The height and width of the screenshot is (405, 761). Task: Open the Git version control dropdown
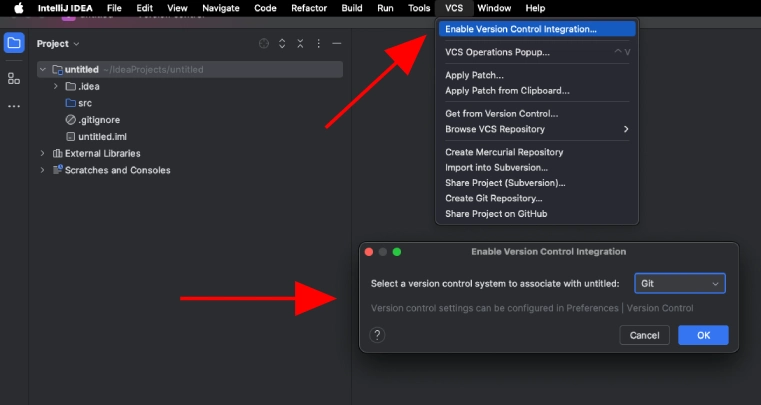679,284
